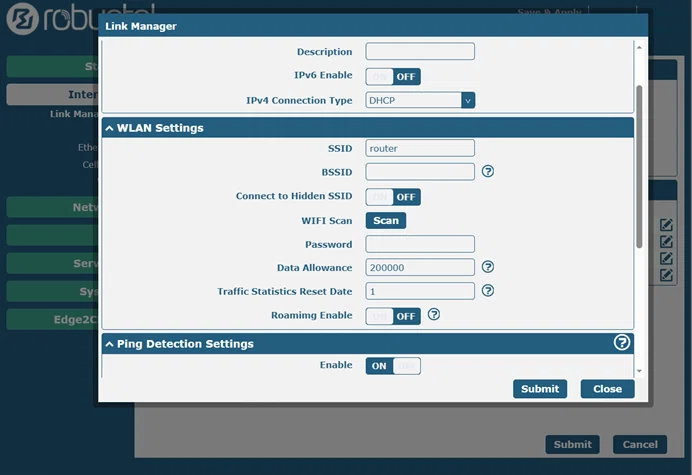The image size is (692, 475).
Task: Click the background page Submit button
Action: (x=572, y=445)
